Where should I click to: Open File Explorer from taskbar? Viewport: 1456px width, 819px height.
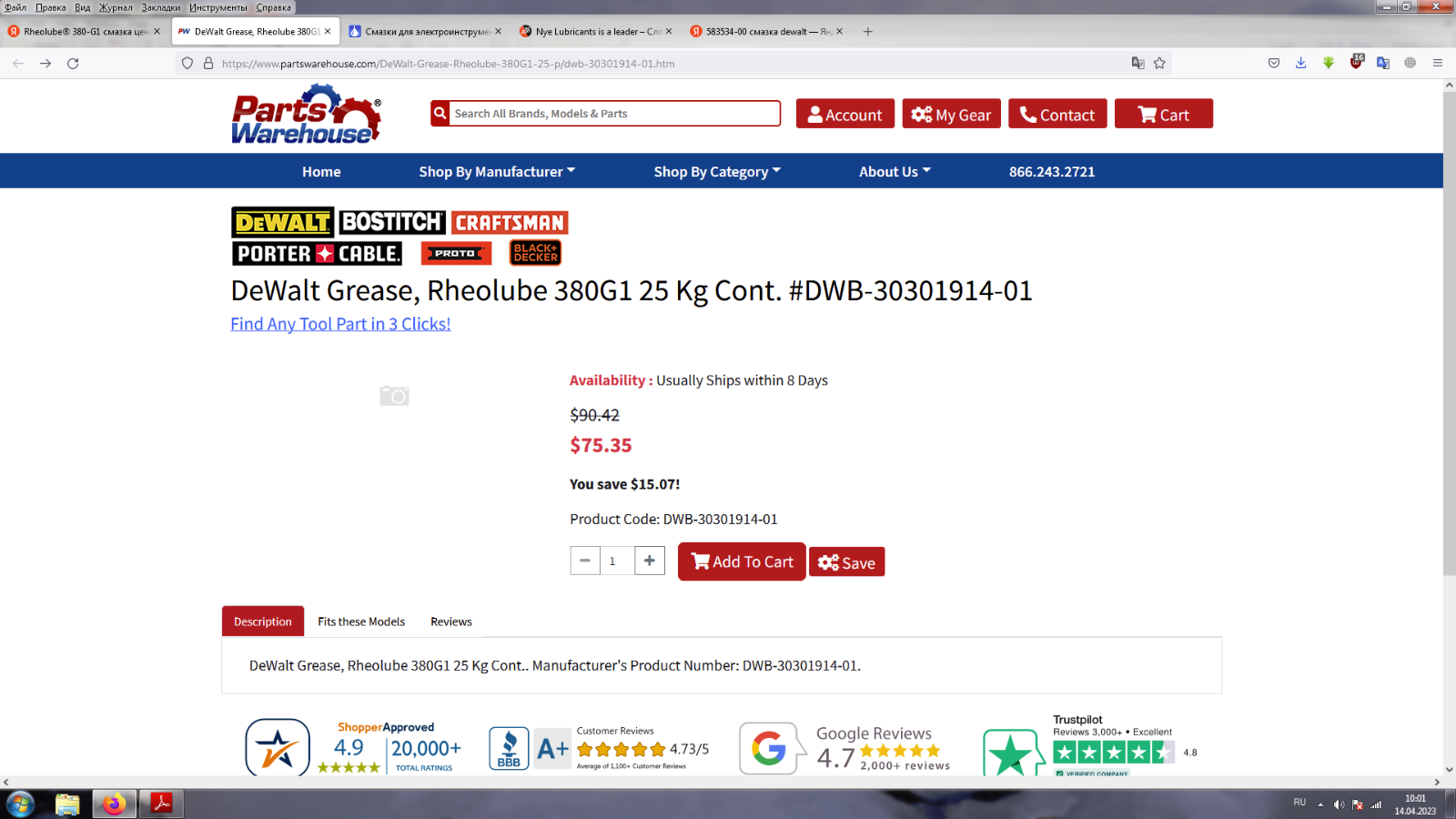[67, 804]
